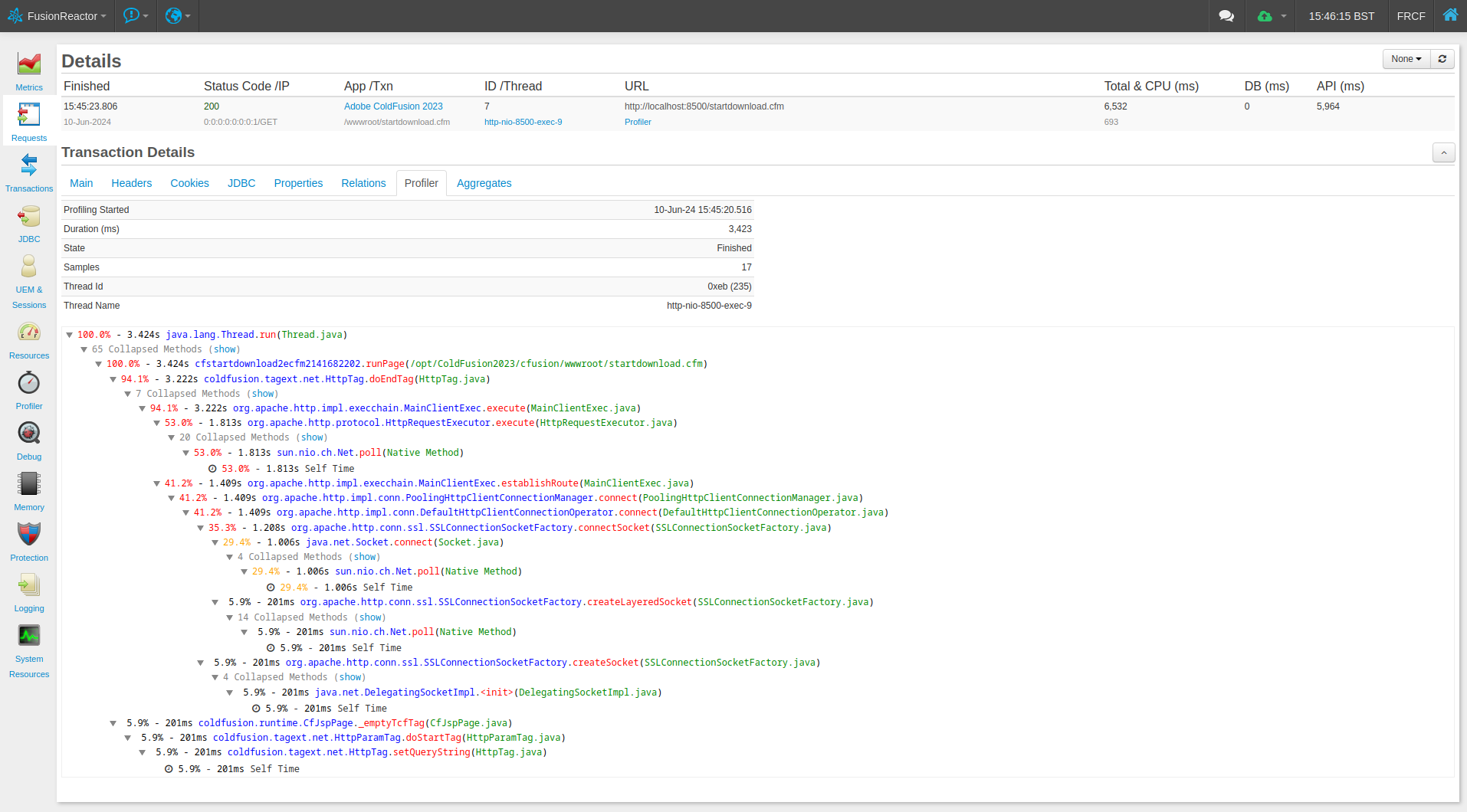Screen dimensions: 1467x812
Task: Open the Transactions sidebar section
Action: tap(29, 172)
